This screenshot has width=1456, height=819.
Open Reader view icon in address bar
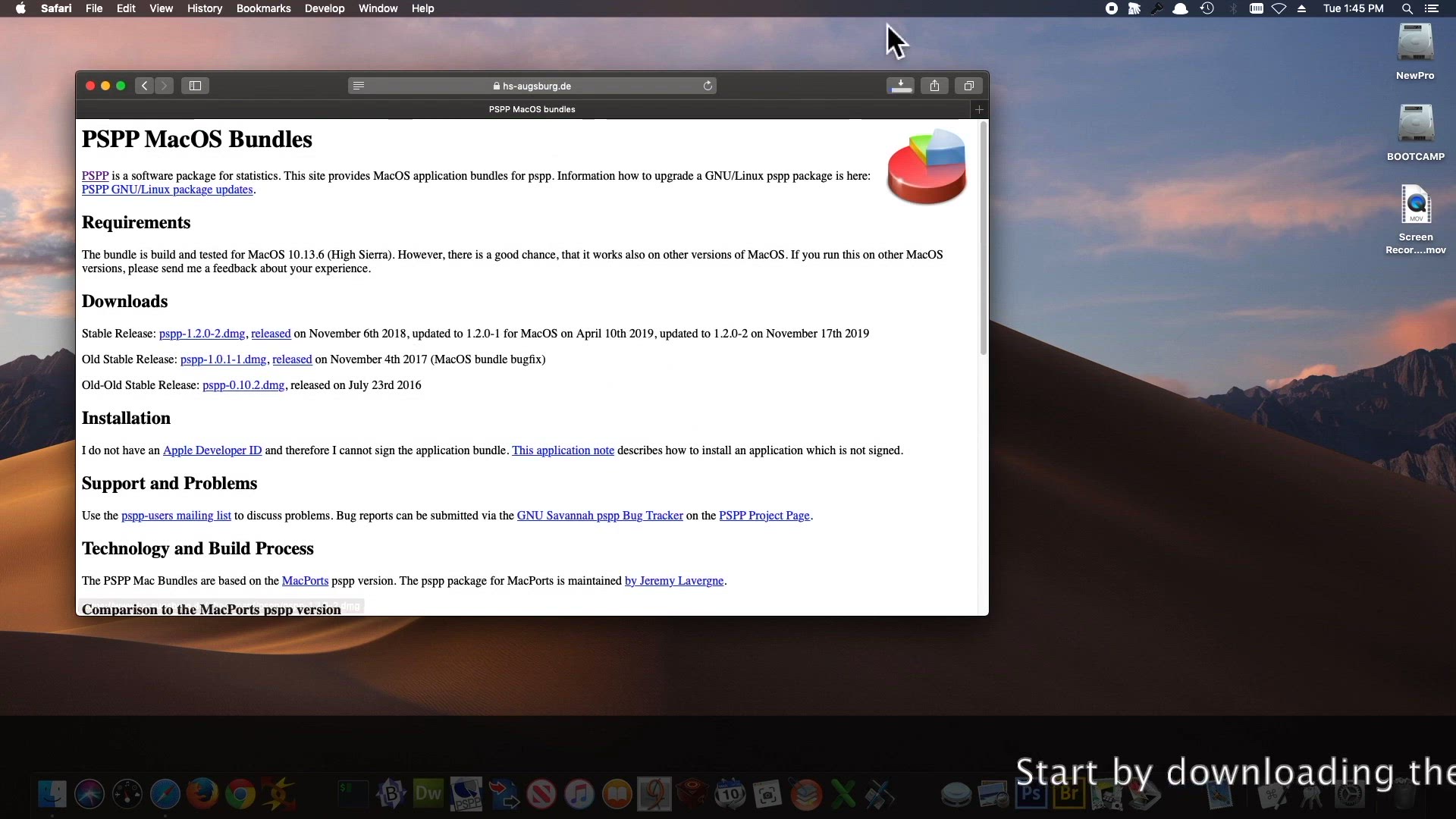coord(359,86)
